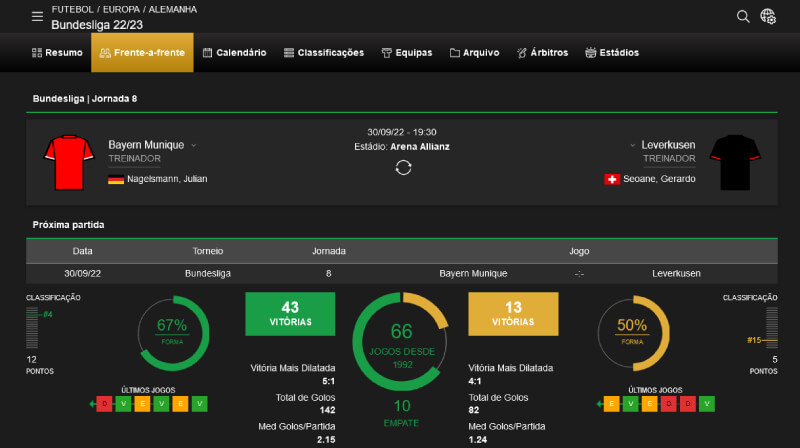Screen dimensions: 800x448
Task: Click Leverkusen's last green V result square
Action: [707, 404]
